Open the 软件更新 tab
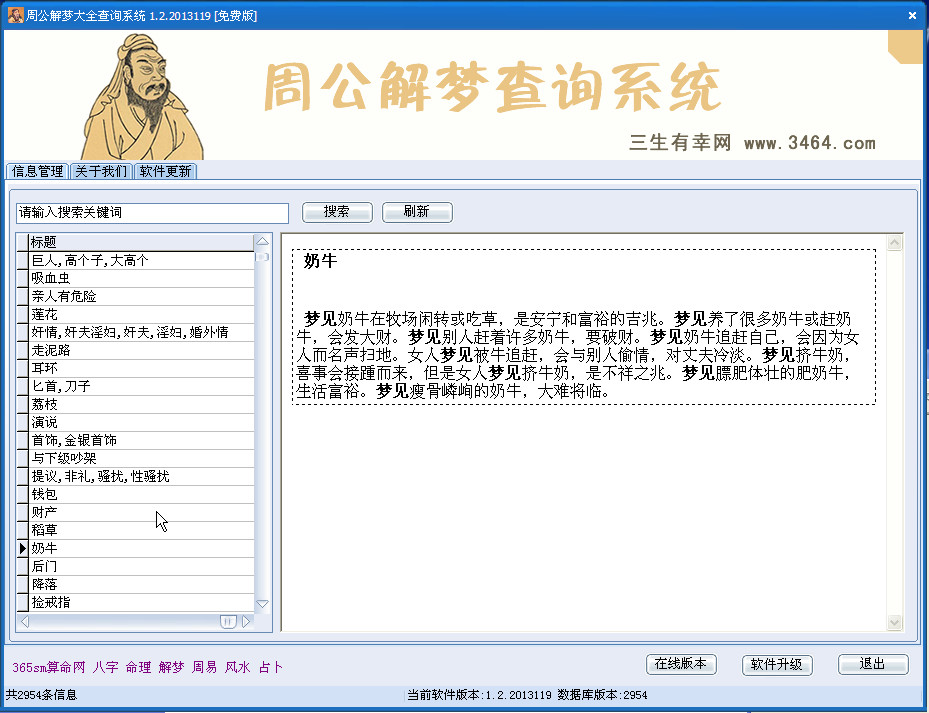The width and height of the screenshot is (929, 713). [x=165, y=171]
